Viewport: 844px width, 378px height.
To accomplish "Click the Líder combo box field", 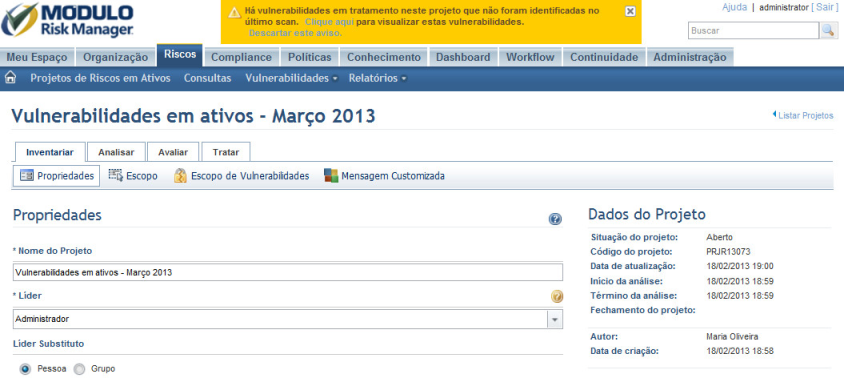I will click(288, 319).
